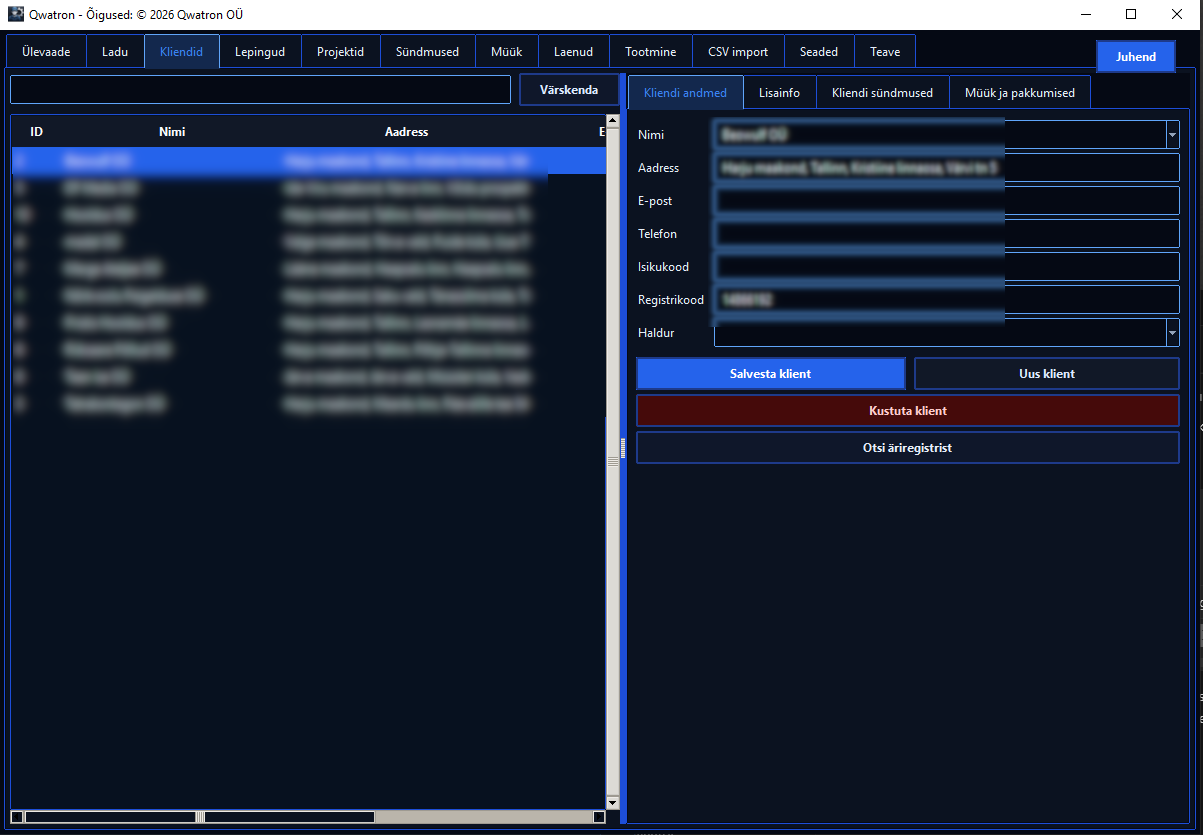The height and width of the screenshot is (835, 1203).
Task: Expand the Nimi combo box dropdown arrow
Action: [x=1172, y=135]
